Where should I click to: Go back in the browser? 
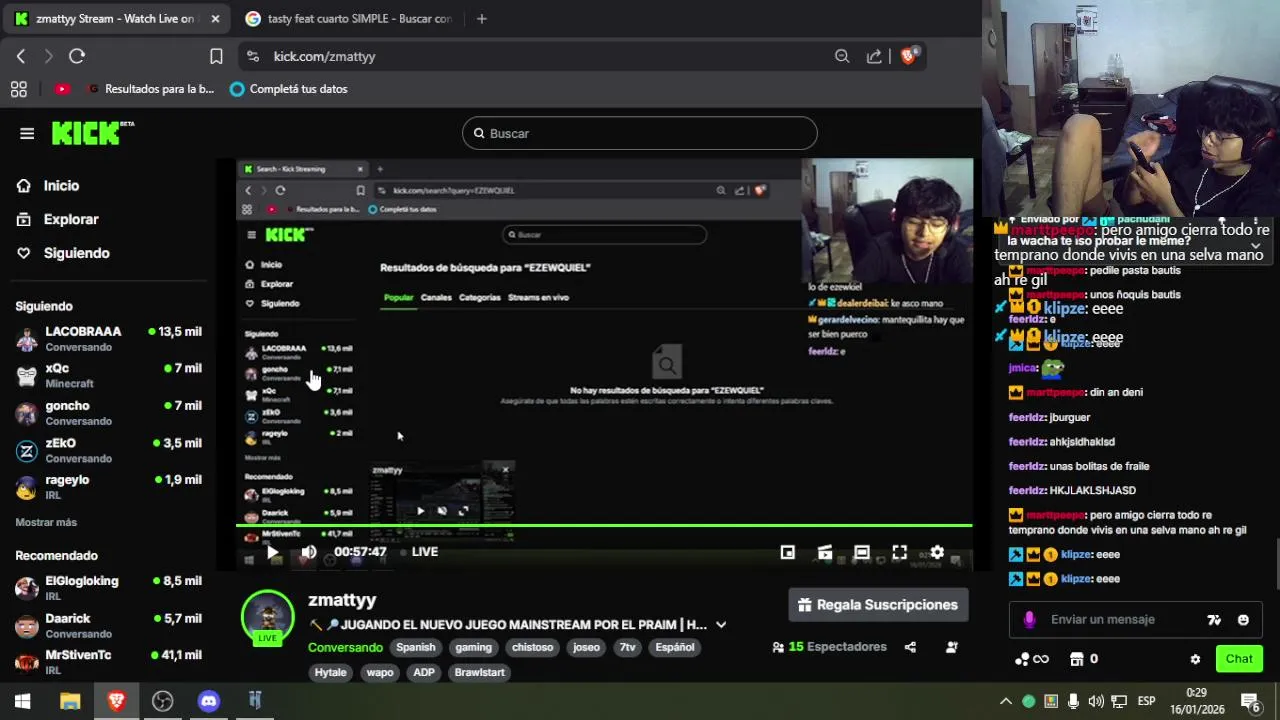tap(21, 57)
